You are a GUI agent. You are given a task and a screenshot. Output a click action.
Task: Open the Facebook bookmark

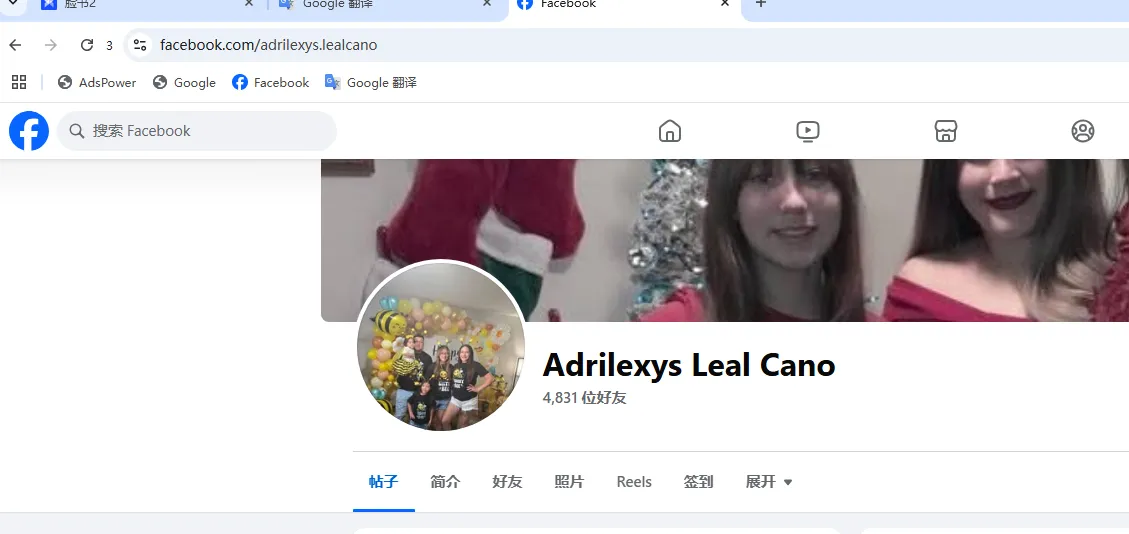271,83
